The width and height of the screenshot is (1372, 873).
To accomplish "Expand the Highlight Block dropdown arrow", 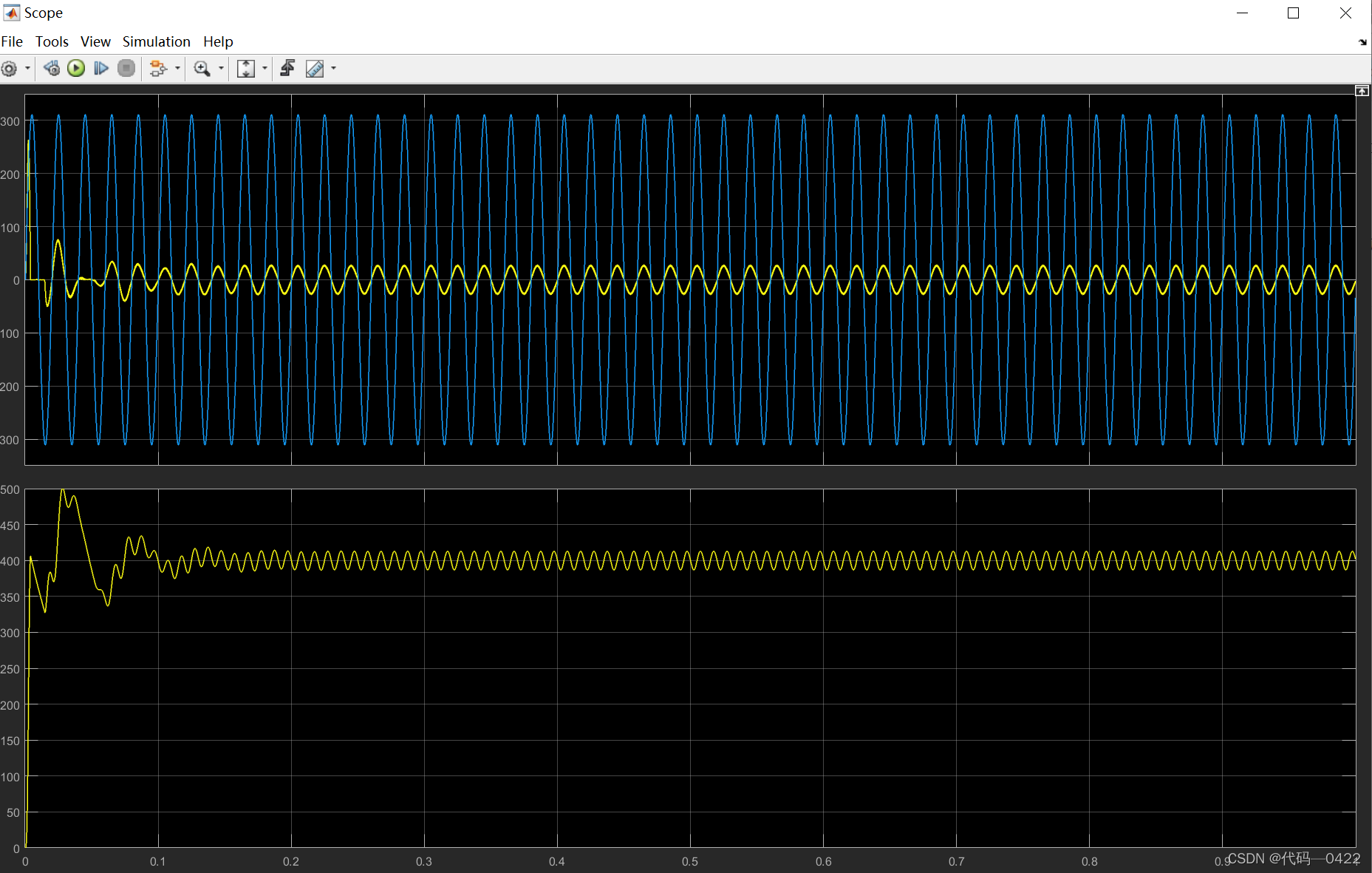I will tap(177, 69).
